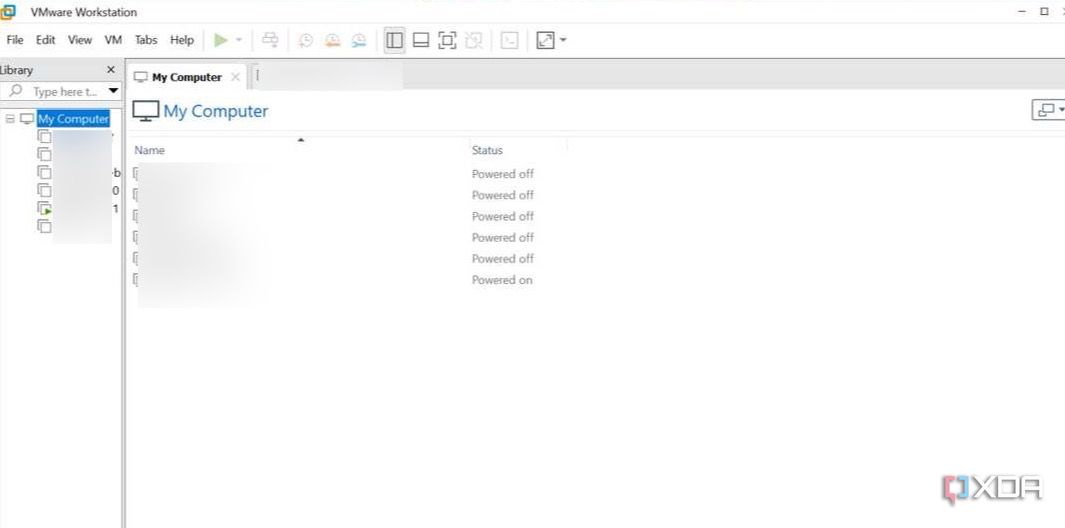The image size is (1065, 528).
Task: Open the library search filter dropdown
Action: point(113,91)
